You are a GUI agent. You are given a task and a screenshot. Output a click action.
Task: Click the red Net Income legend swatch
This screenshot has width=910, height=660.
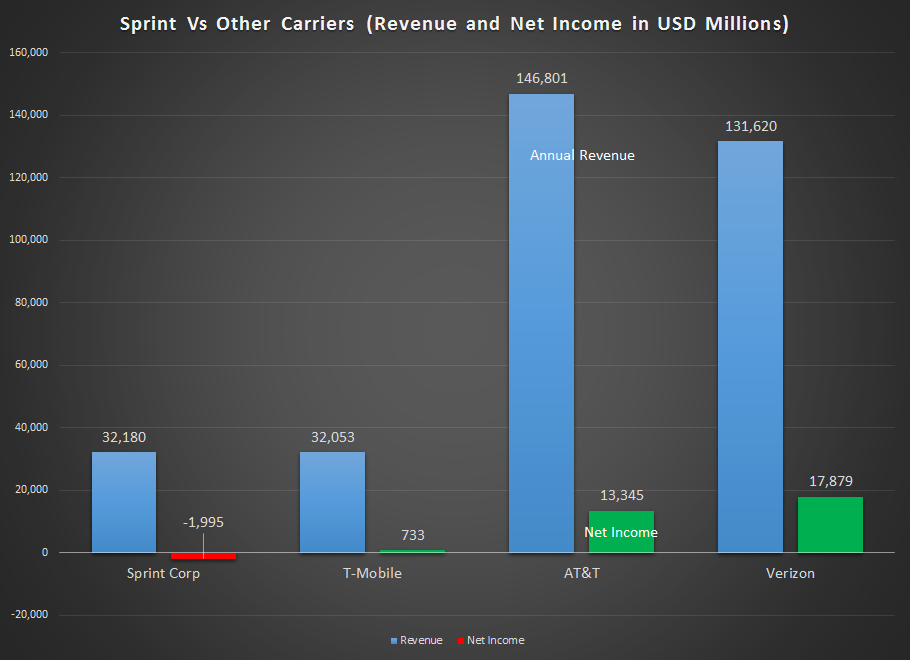click(x=461, y=641)
